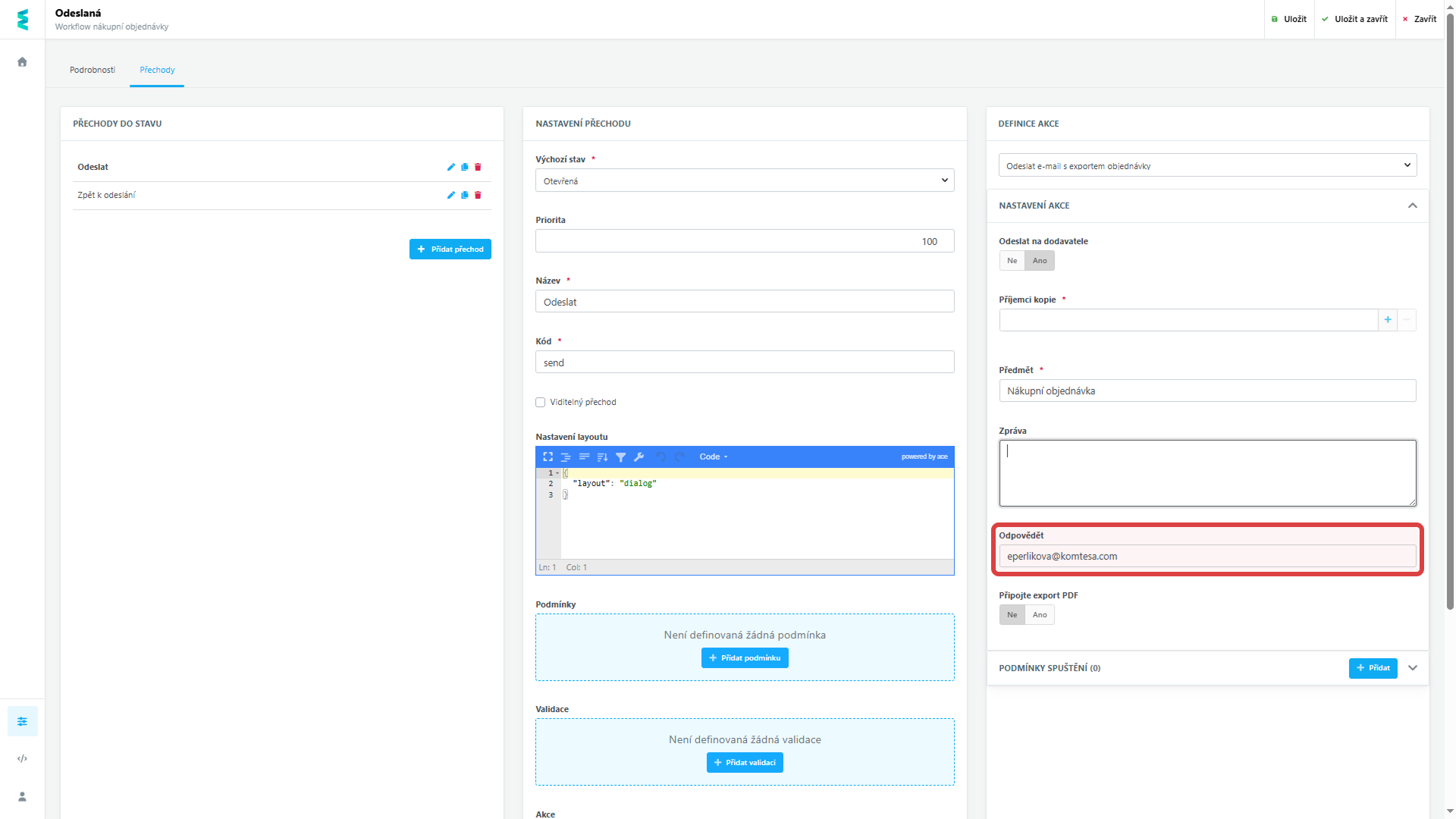Image resolution: width=1456 pixels, height=819 pixels.
Task: Edit the Odeslat transition via pencil icon
Action: (451, 167)
